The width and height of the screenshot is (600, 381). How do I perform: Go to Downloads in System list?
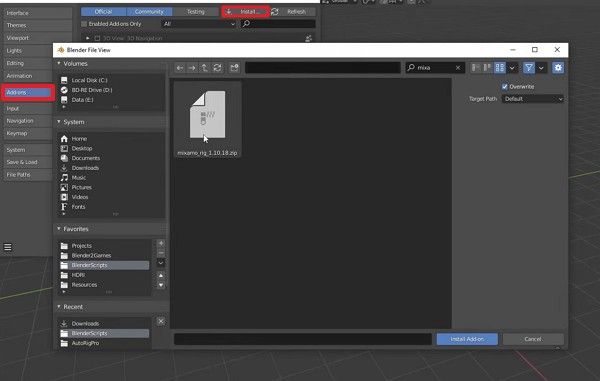click(85, 168)
